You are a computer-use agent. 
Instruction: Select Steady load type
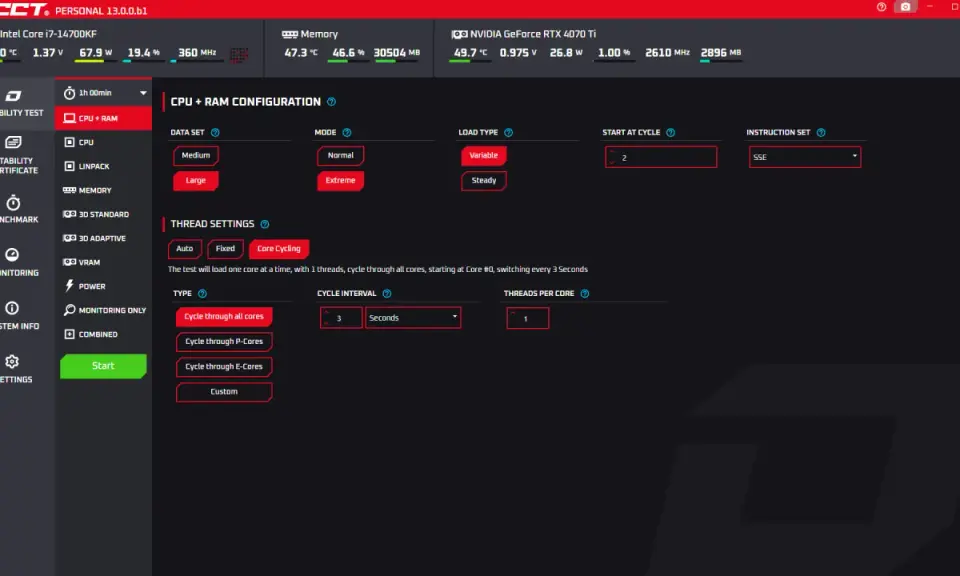[484, 181]
